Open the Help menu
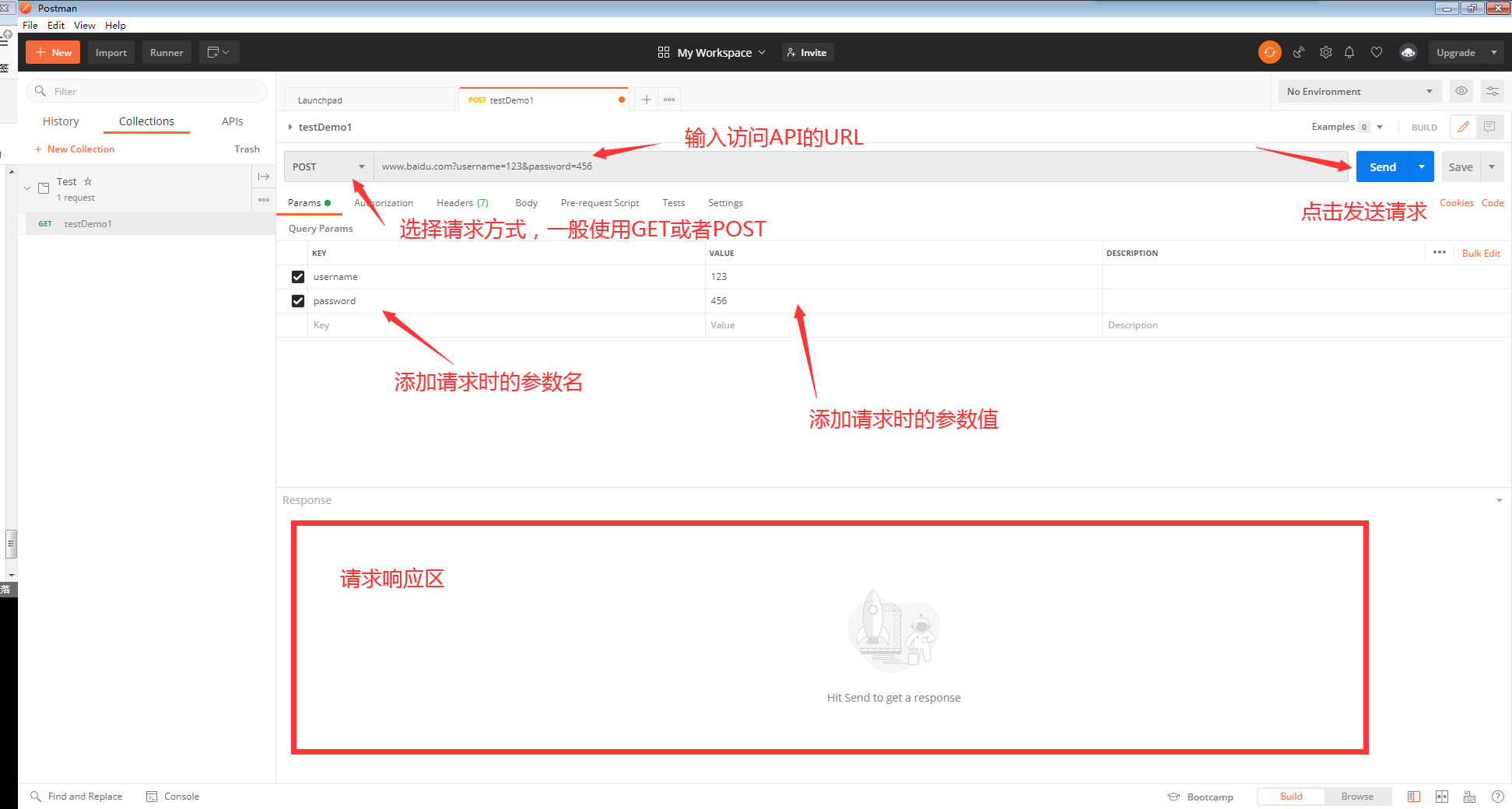The height and width of the screenshot is (809, 1512). 116,25
